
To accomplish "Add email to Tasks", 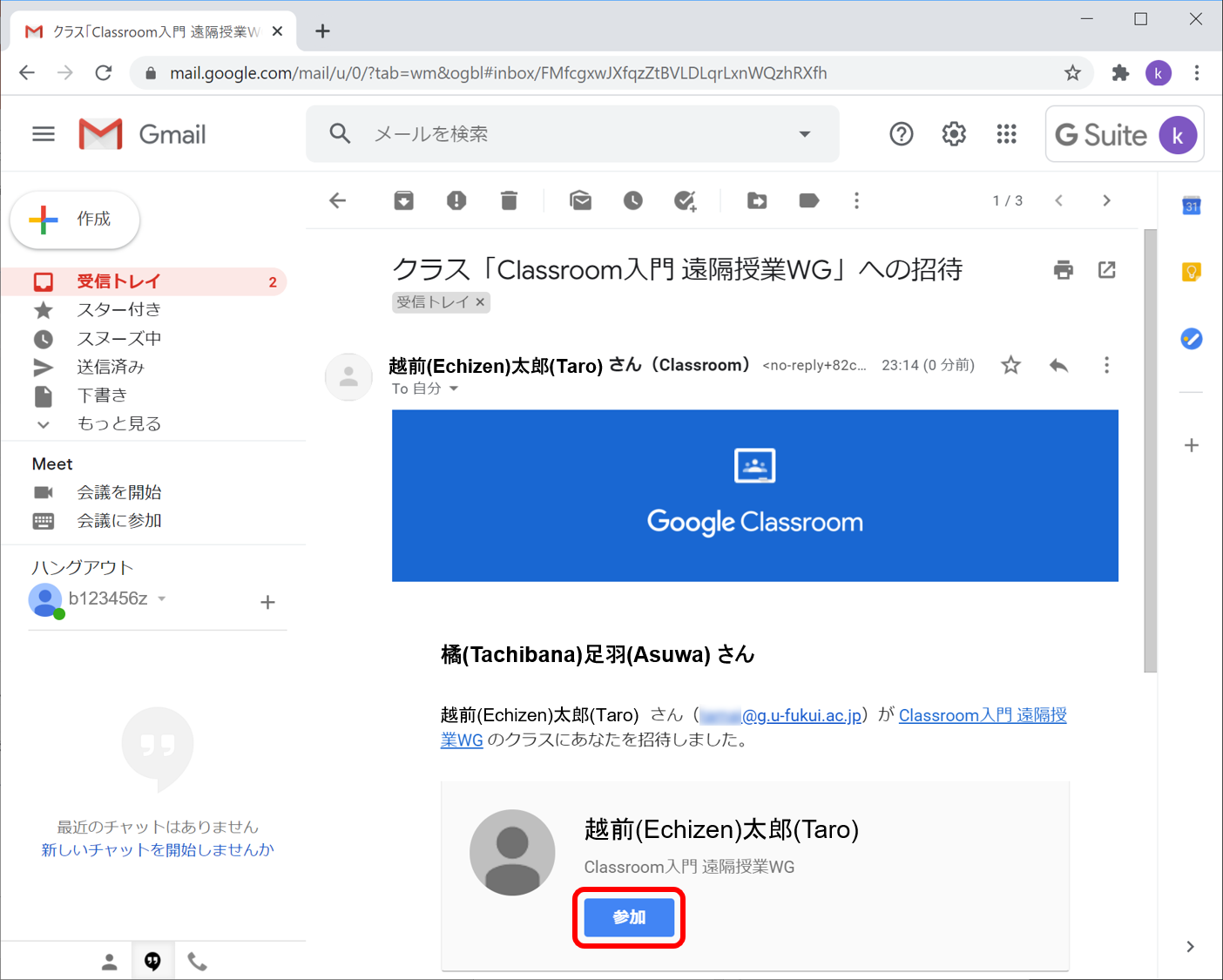I will pos(686,201).
